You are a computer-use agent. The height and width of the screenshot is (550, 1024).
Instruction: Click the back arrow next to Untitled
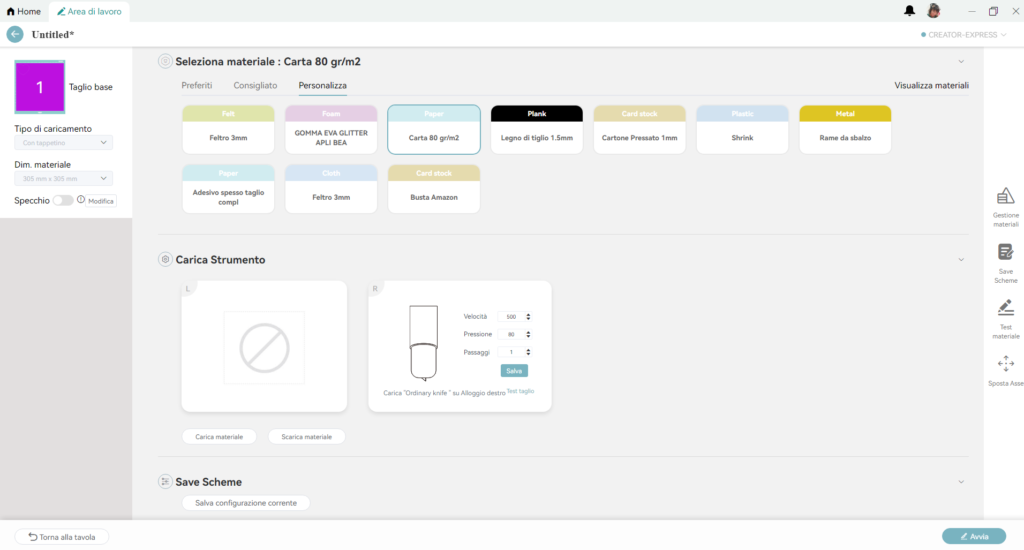[x=15, y=34]
